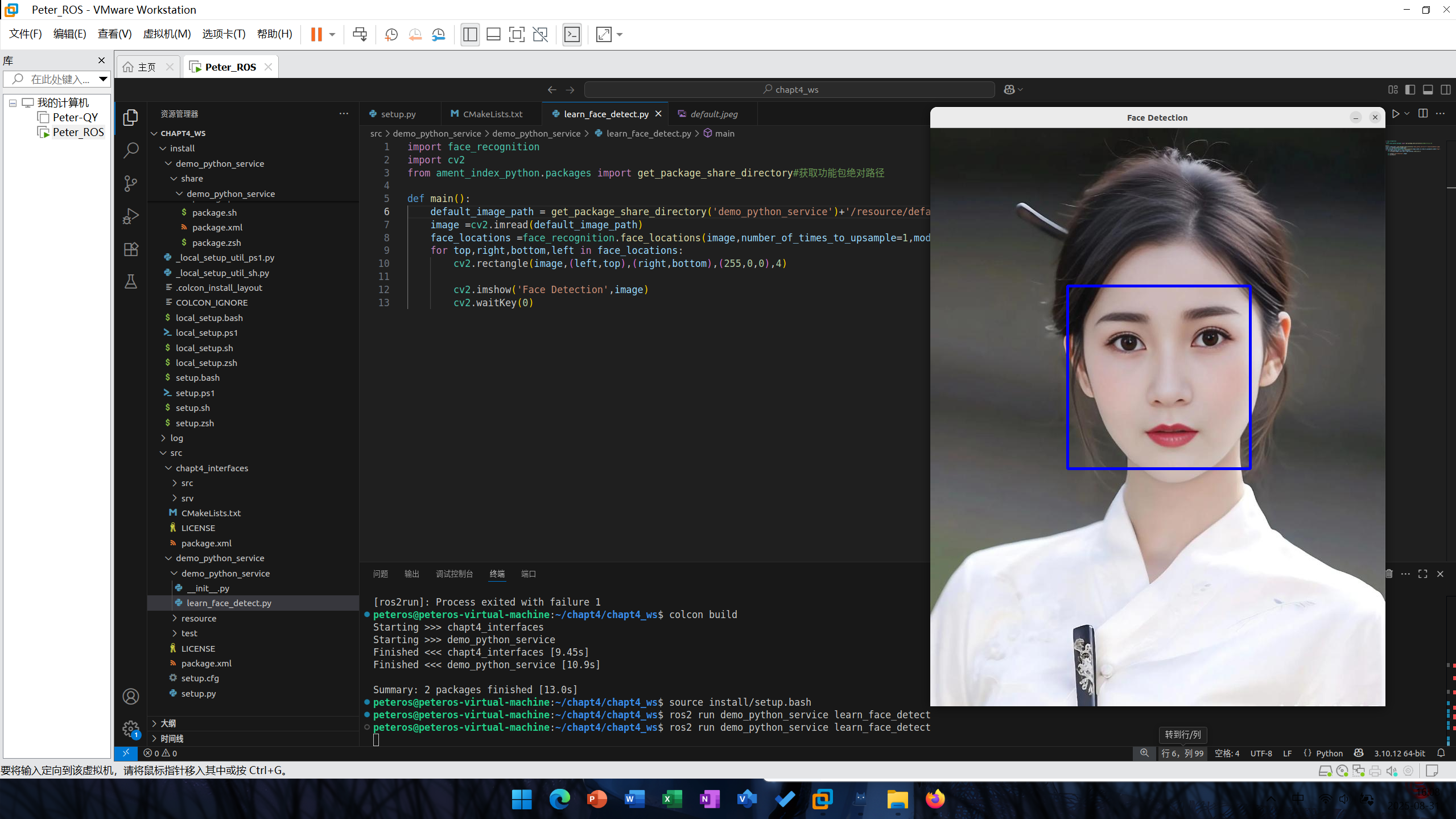
Task: Click the 行 6, 列 99 status item
Action: pos(1182,753)
